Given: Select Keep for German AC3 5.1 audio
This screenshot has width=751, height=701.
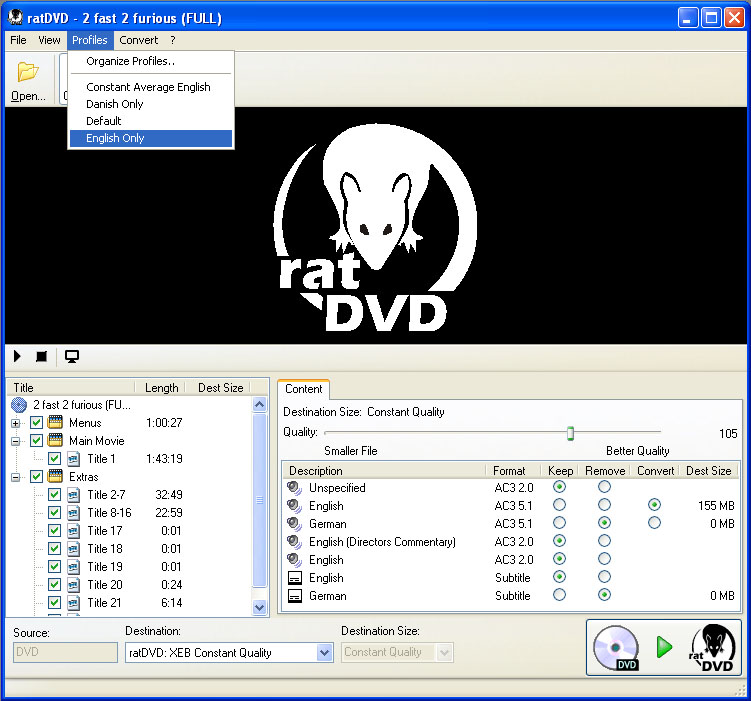Looking at the screenshot, I should (x=559, y=523).
